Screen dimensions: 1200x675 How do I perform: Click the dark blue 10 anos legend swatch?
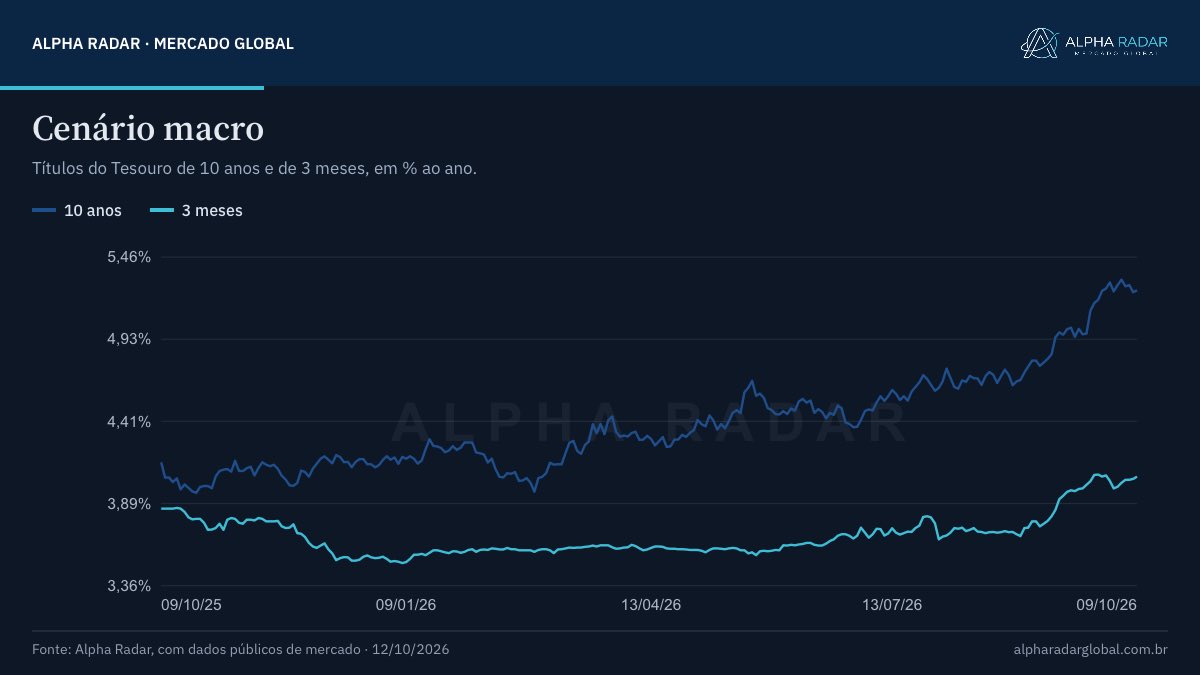pyautogui.click(x=44, y=210)
